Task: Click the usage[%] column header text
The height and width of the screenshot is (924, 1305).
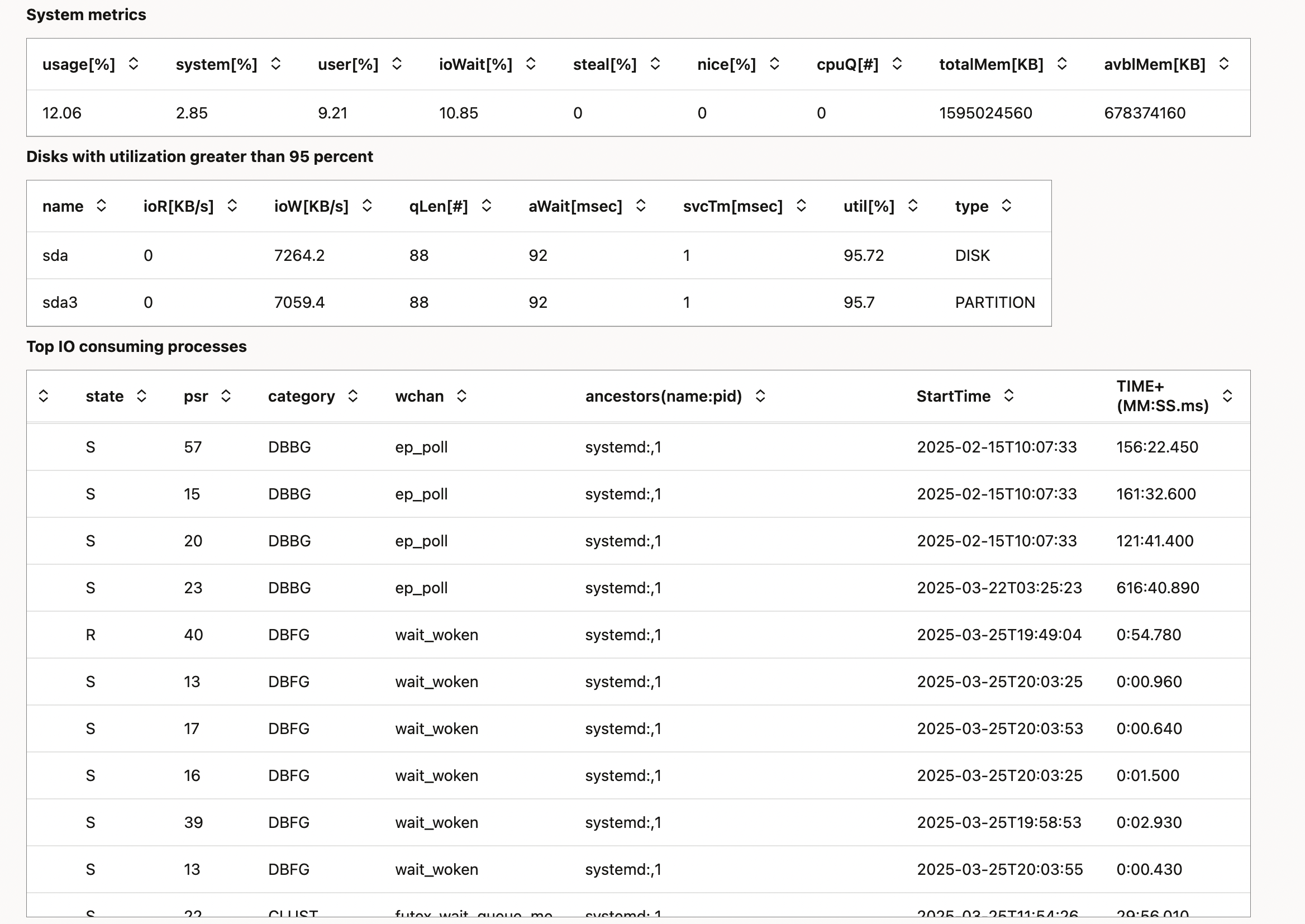Action: click(79, 64)
